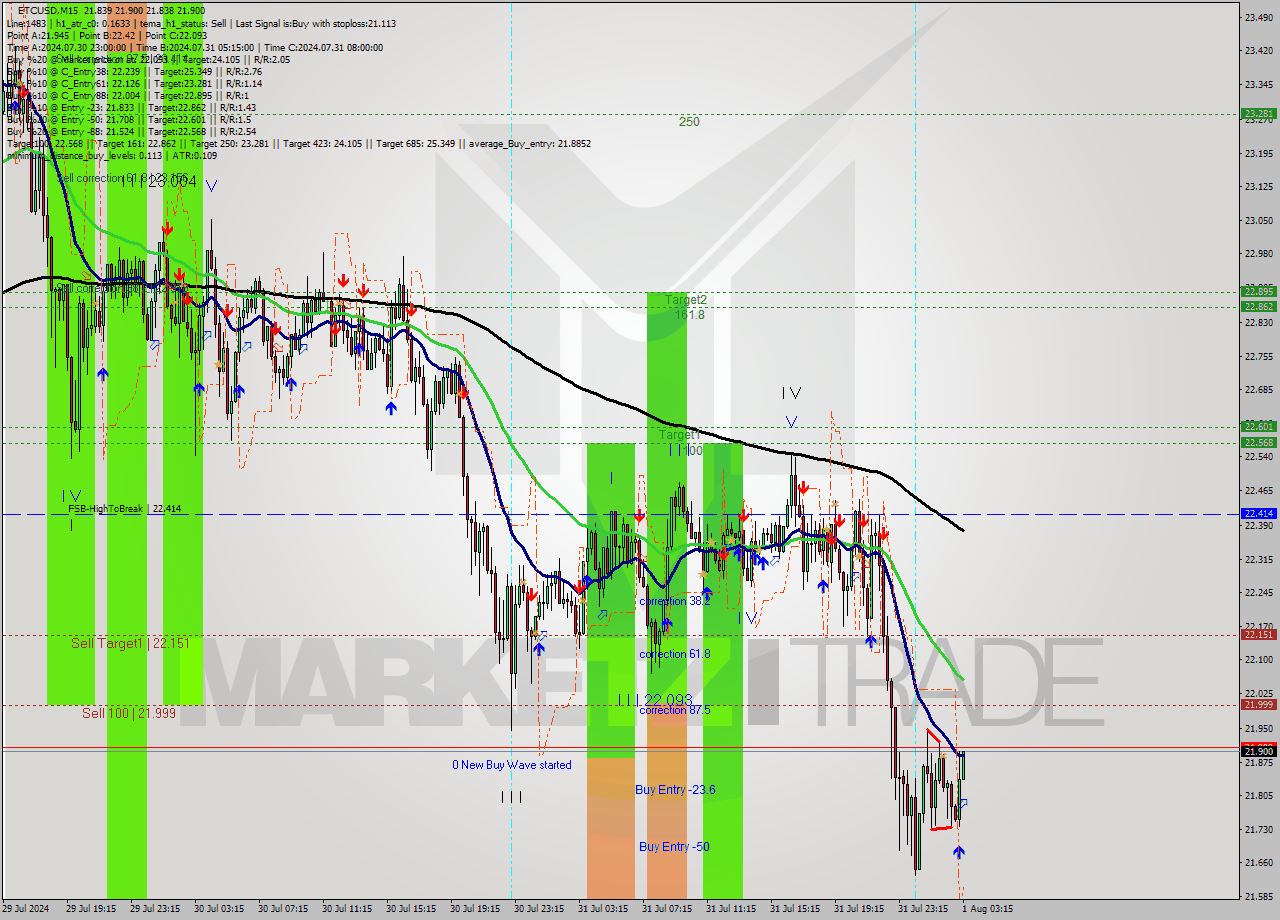Click the 22.755 price axis value
1280x920 pixels.
pyautogui.click(x=1257, y=356)
